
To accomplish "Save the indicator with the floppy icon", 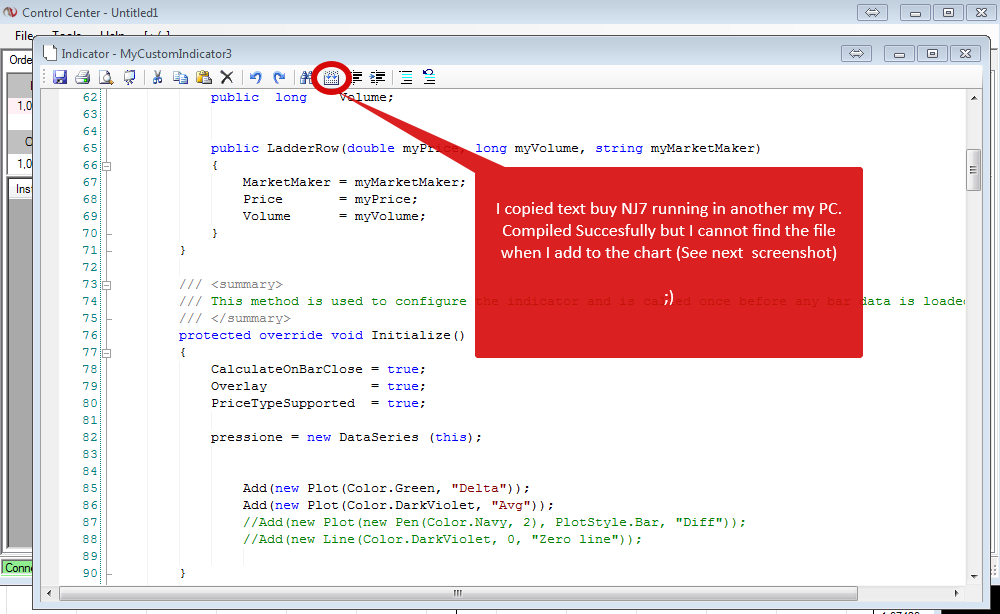I will coord(60,78).
